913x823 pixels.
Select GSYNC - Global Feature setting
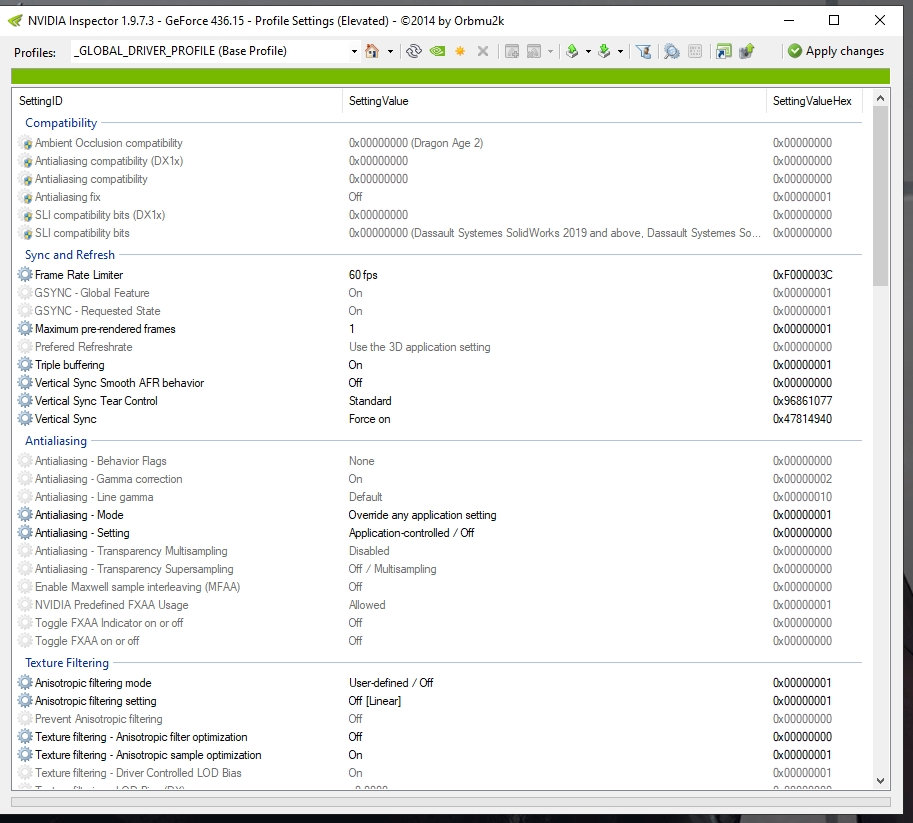coord(92,293)
